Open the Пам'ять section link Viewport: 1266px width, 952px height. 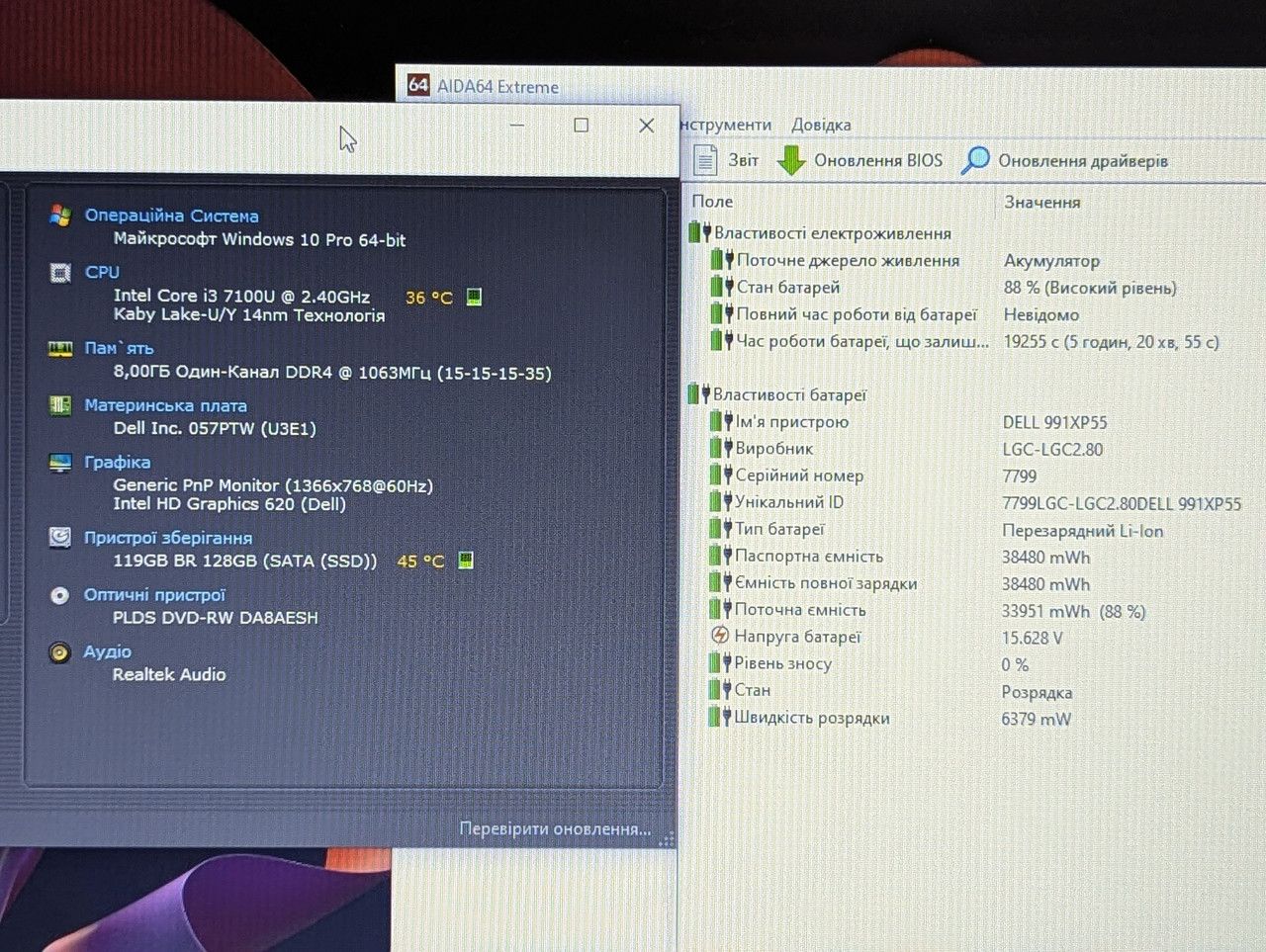point(119,348)
